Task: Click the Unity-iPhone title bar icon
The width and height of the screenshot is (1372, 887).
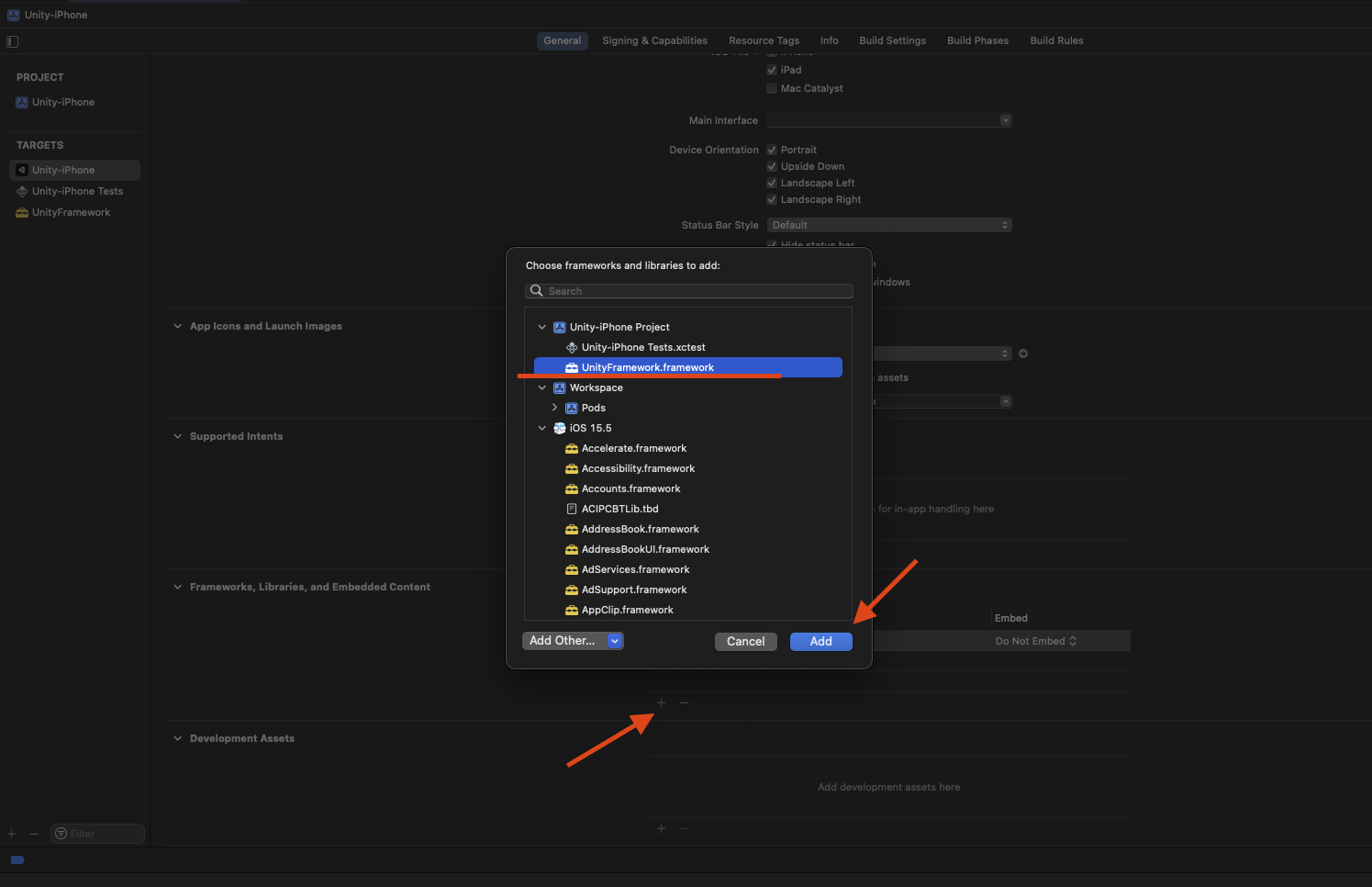Action: [14, 15]
